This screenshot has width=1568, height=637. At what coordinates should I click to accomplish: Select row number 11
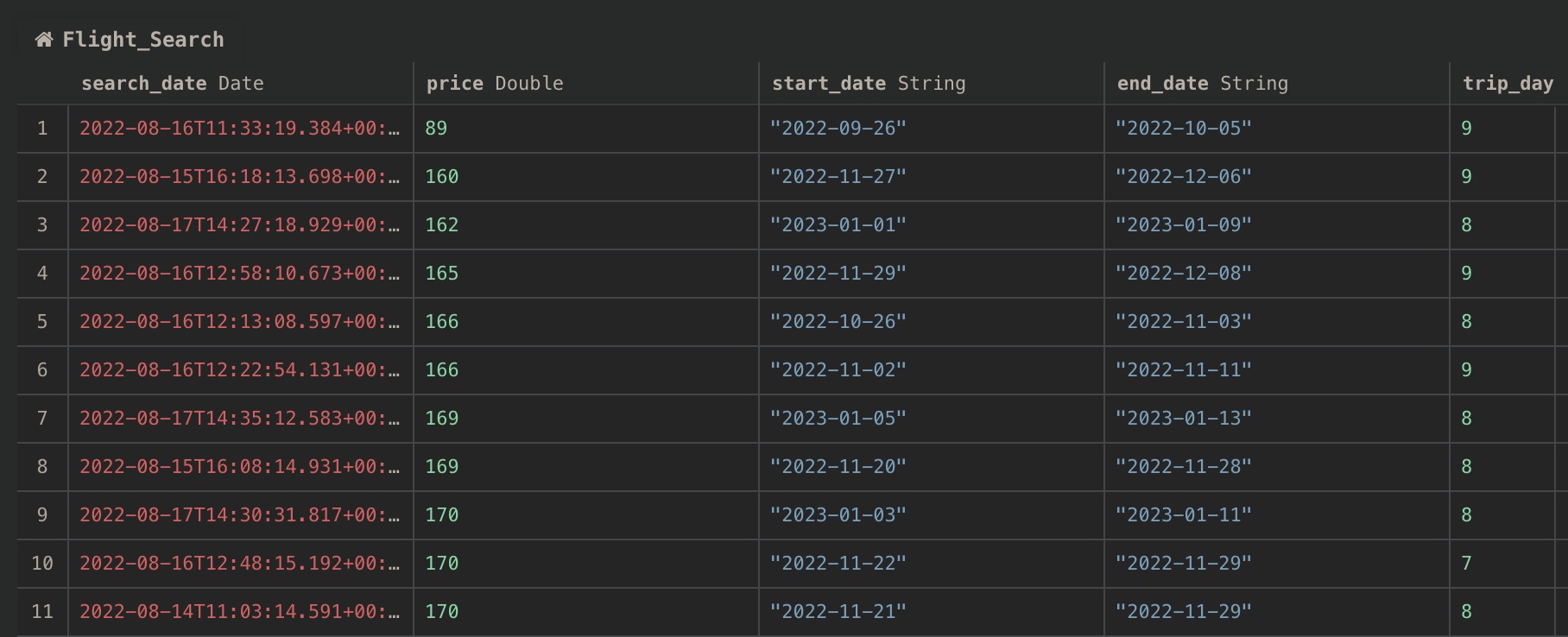pyautogui.click(x=42, y=612)
